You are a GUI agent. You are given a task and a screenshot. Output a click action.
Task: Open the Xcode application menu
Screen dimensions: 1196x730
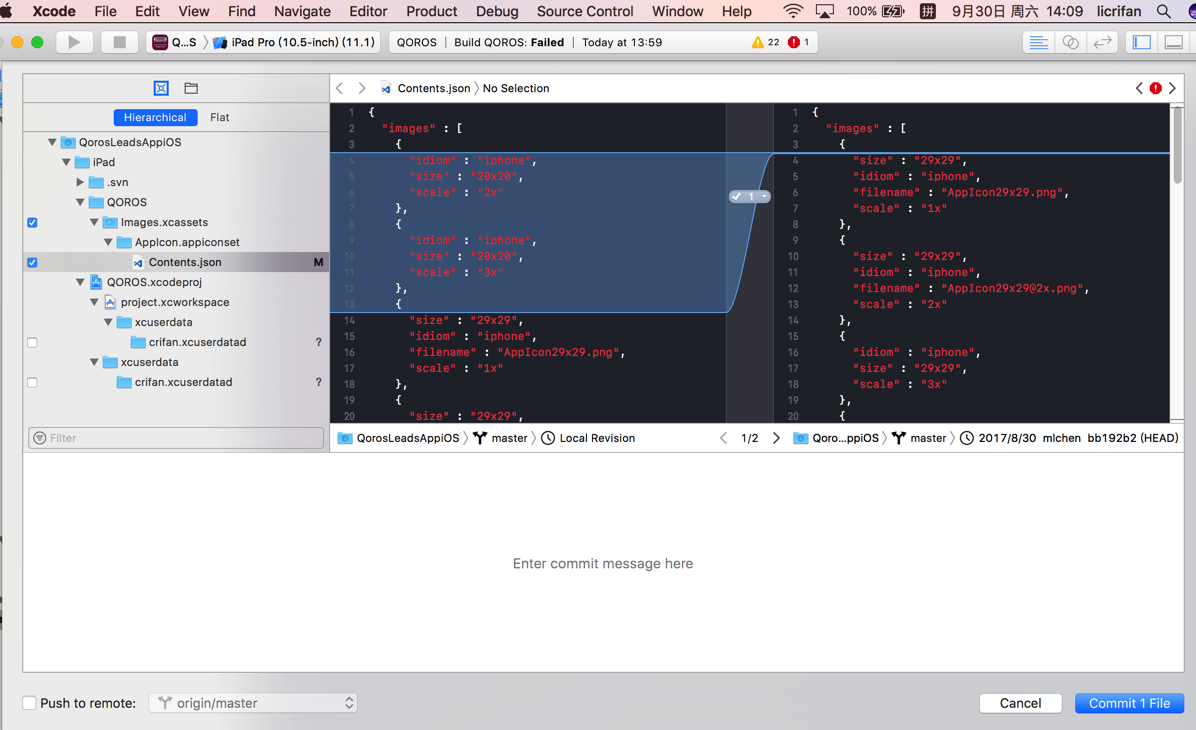pyautogui.click(x=53, y=11)
